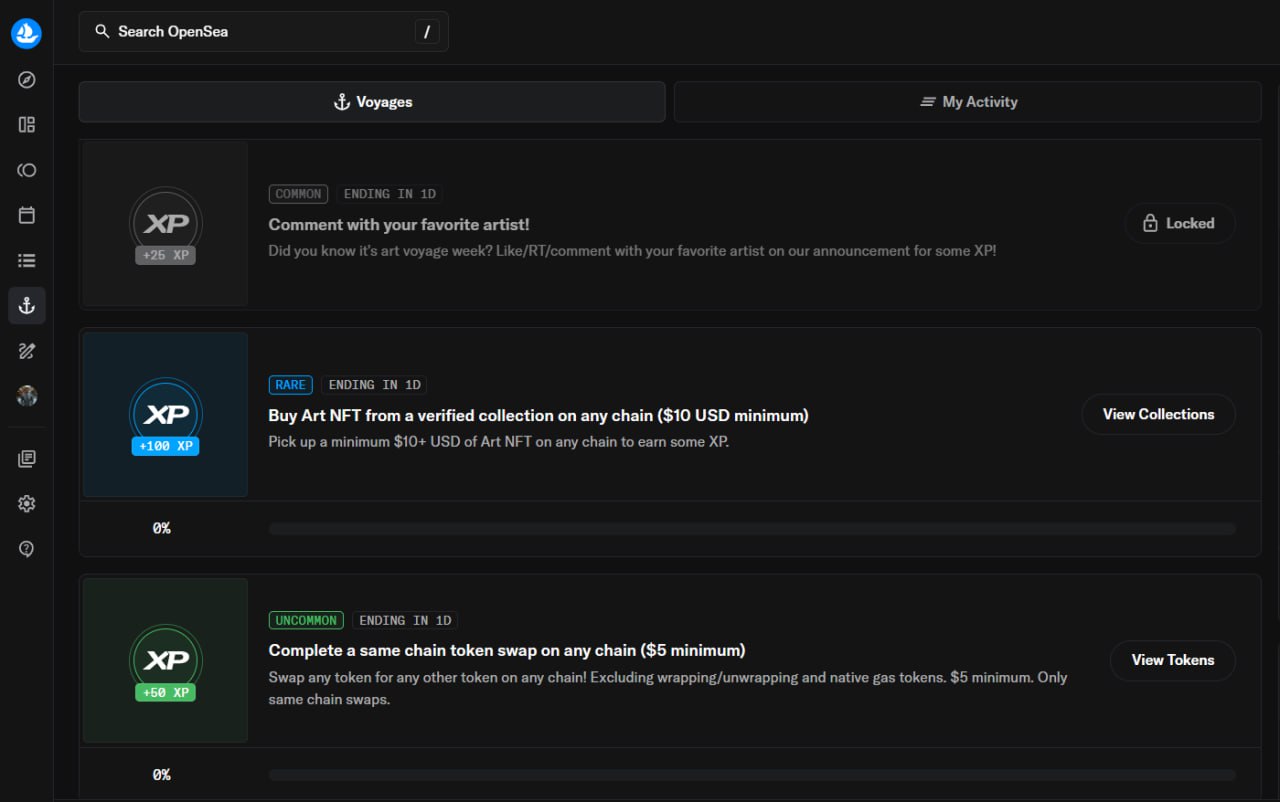Viewport: 1280px width, 802px height.
Task: Open the OpenSea logo home icon
Action: 27,33
